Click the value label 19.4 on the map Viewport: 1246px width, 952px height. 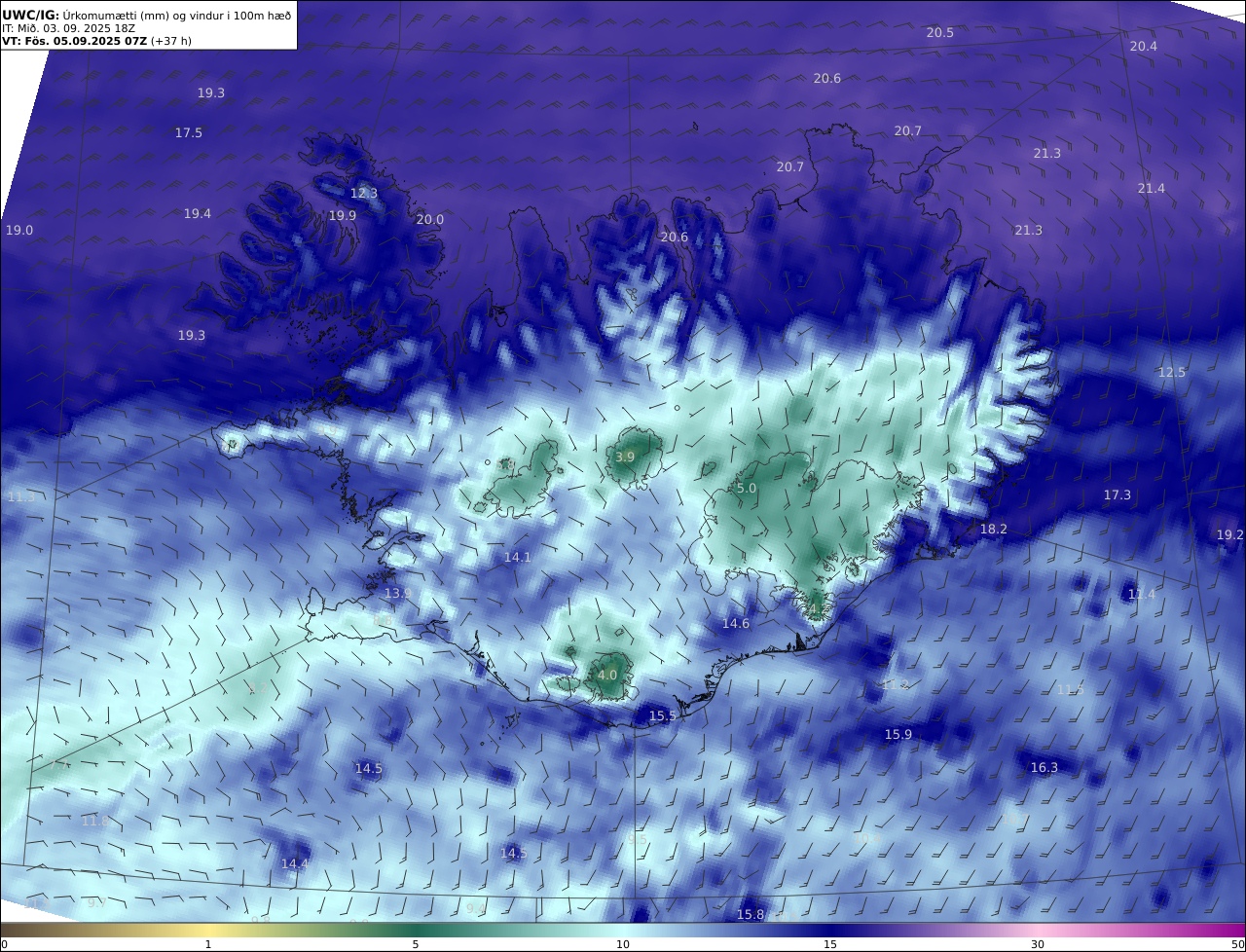pos(198,214)
